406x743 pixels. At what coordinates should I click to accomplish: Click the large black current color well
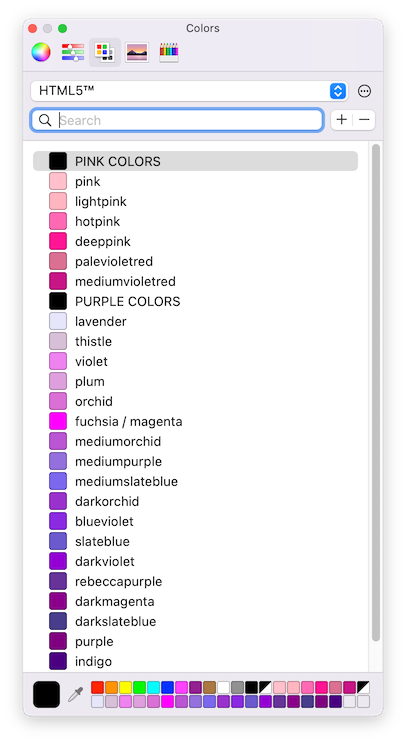pyautogui.click(x=46, y=695)
